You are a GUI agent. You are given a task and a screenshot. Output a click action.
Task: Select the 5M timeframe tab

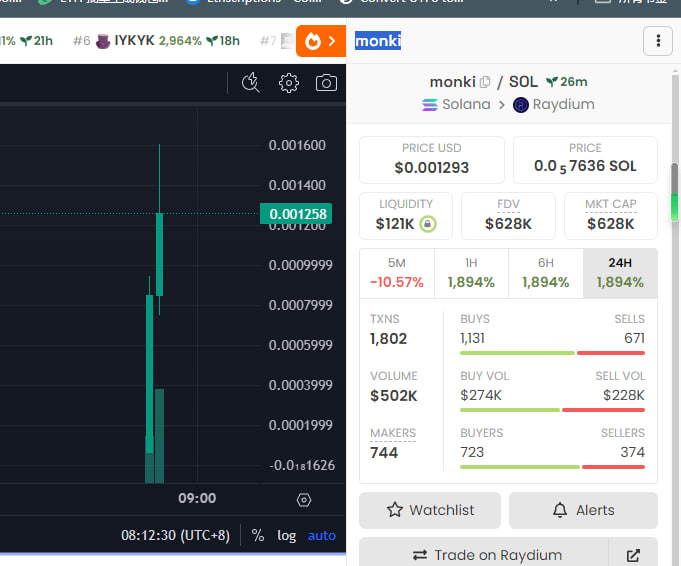(397, 273)
